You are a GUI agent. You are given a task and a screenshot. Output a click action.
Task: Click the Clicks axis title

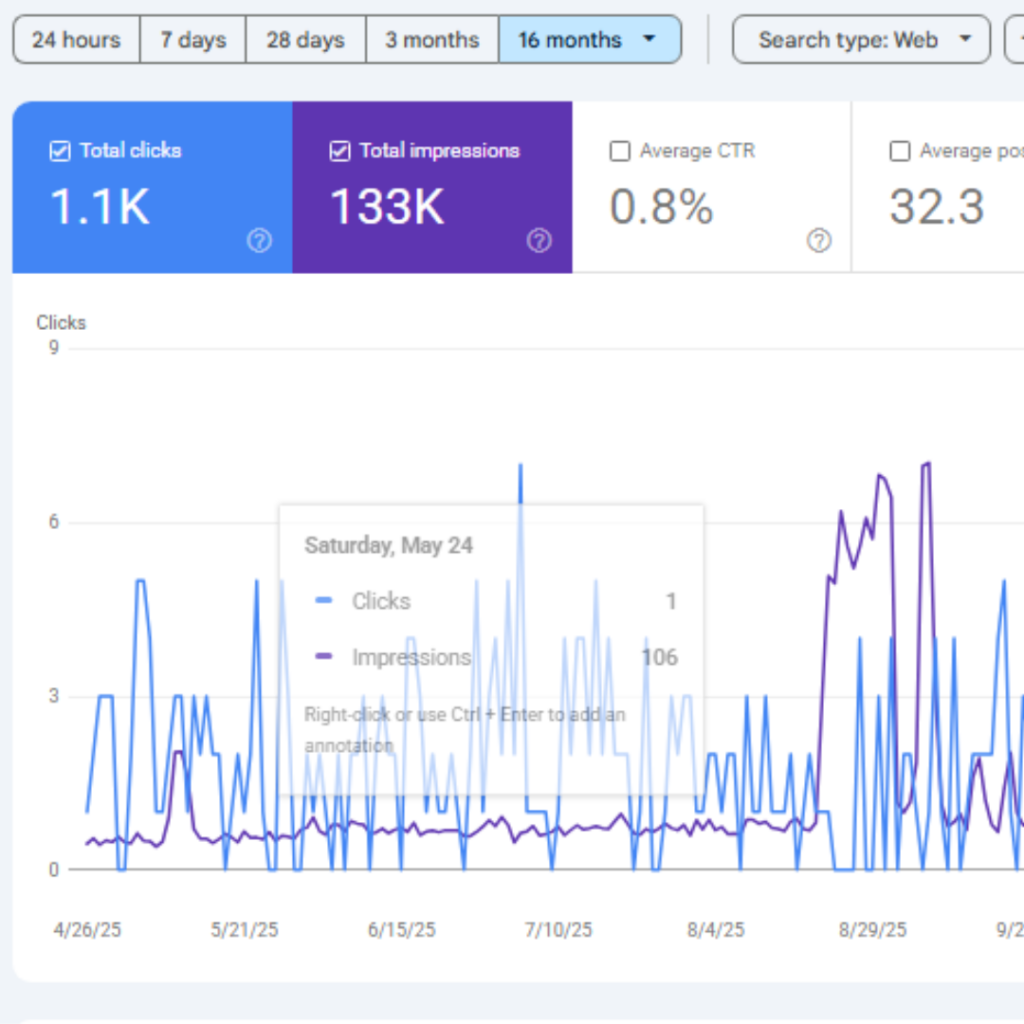tap(61, 323)
